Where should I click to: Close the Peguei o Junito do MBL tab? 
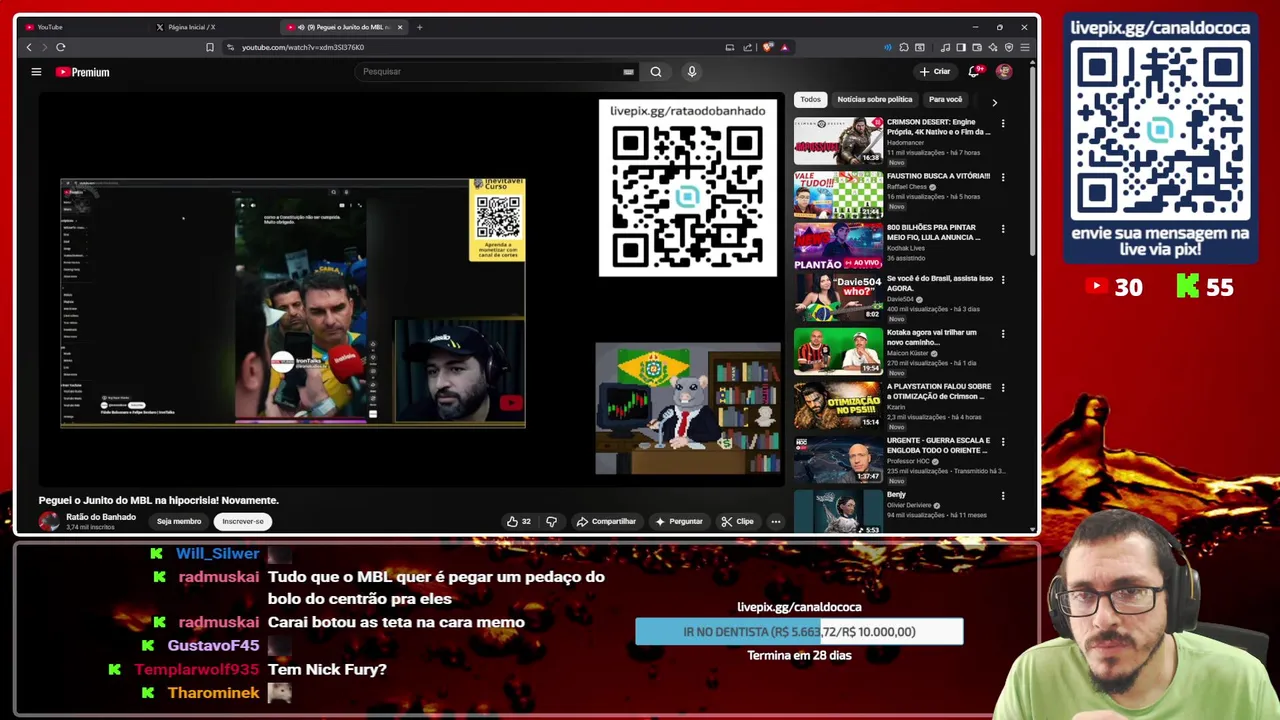point(402,27)
